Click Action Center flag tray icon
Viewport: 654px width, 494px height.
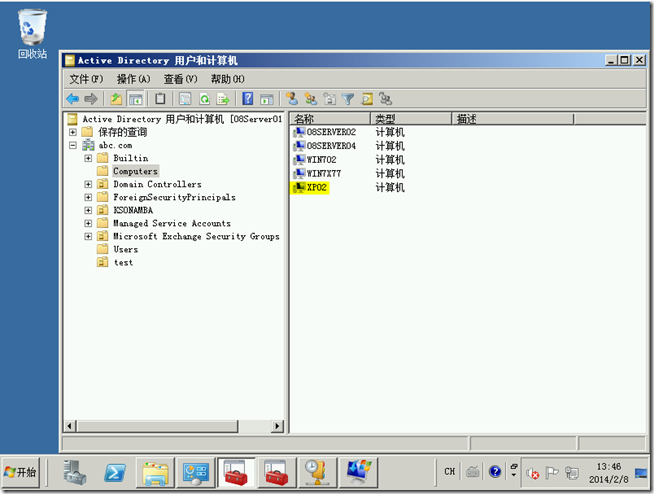552,473
